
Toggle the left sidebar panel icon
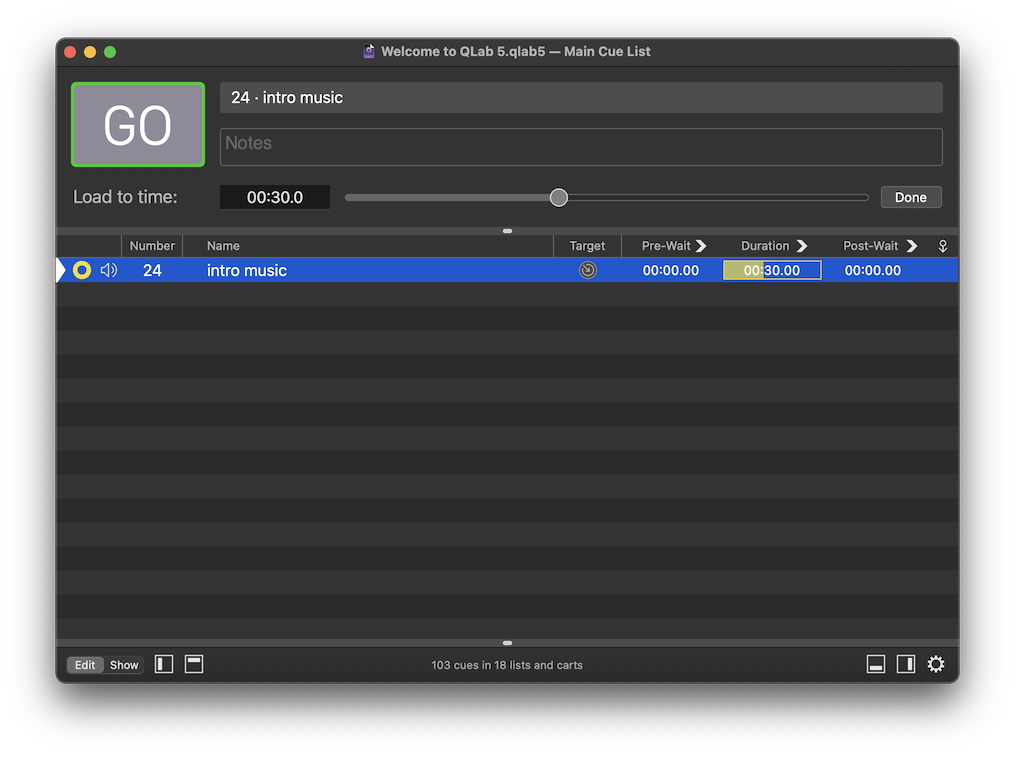click(x=163, y=664)
